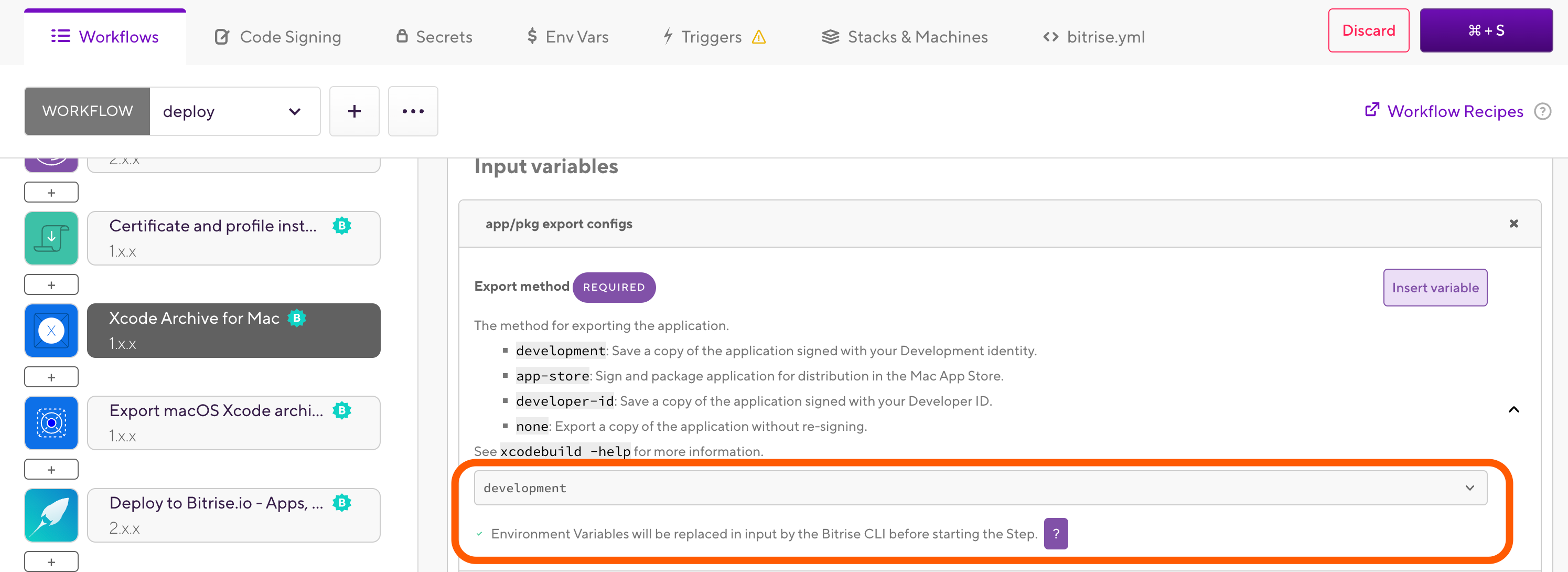Open the workflow three-dots options menu
Screen dimensions: 1568x572
click(x=413, y=111)
